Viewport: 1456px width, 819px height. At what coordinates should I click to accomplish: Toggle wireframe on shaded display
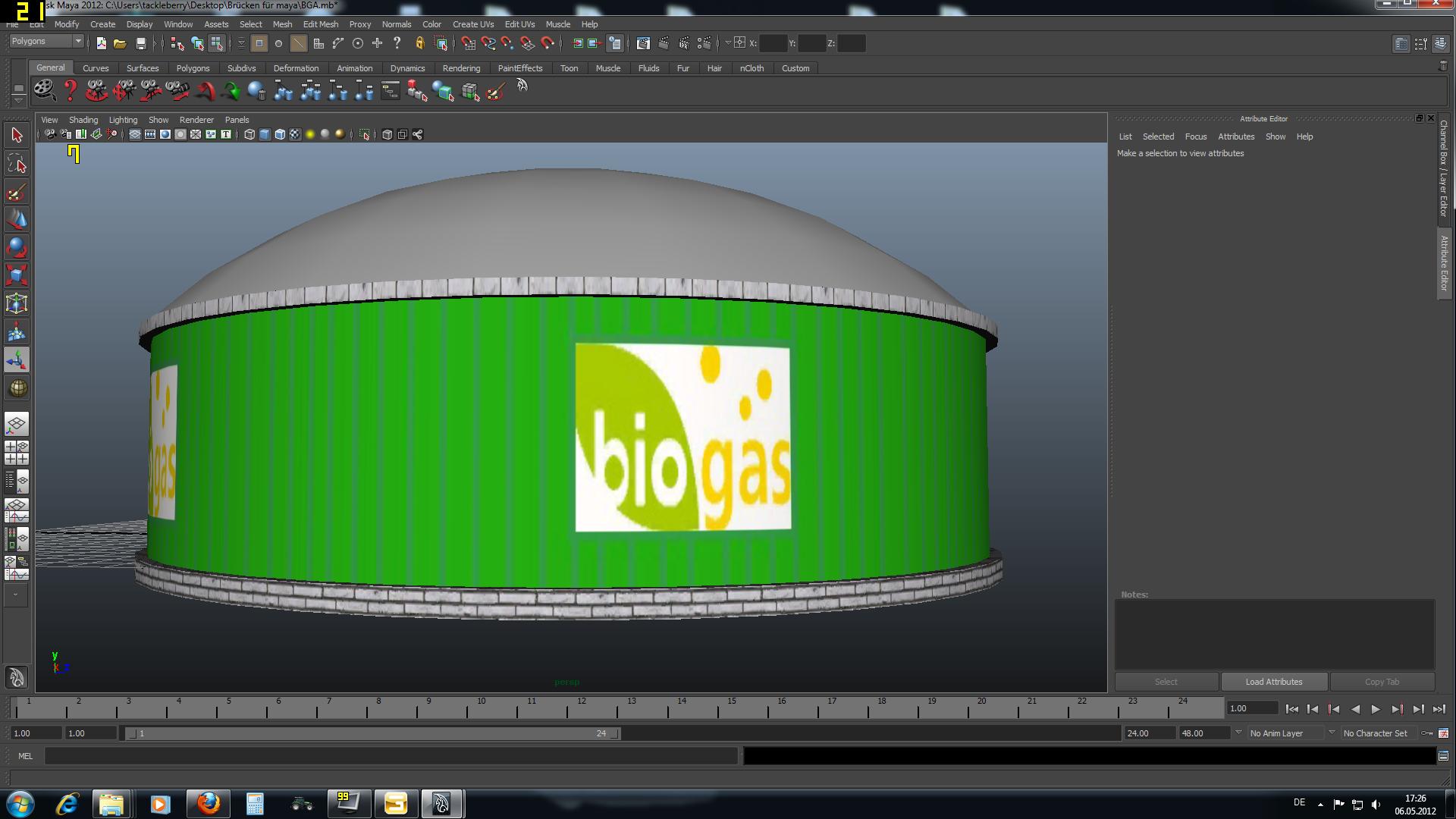tap(280, 134)
